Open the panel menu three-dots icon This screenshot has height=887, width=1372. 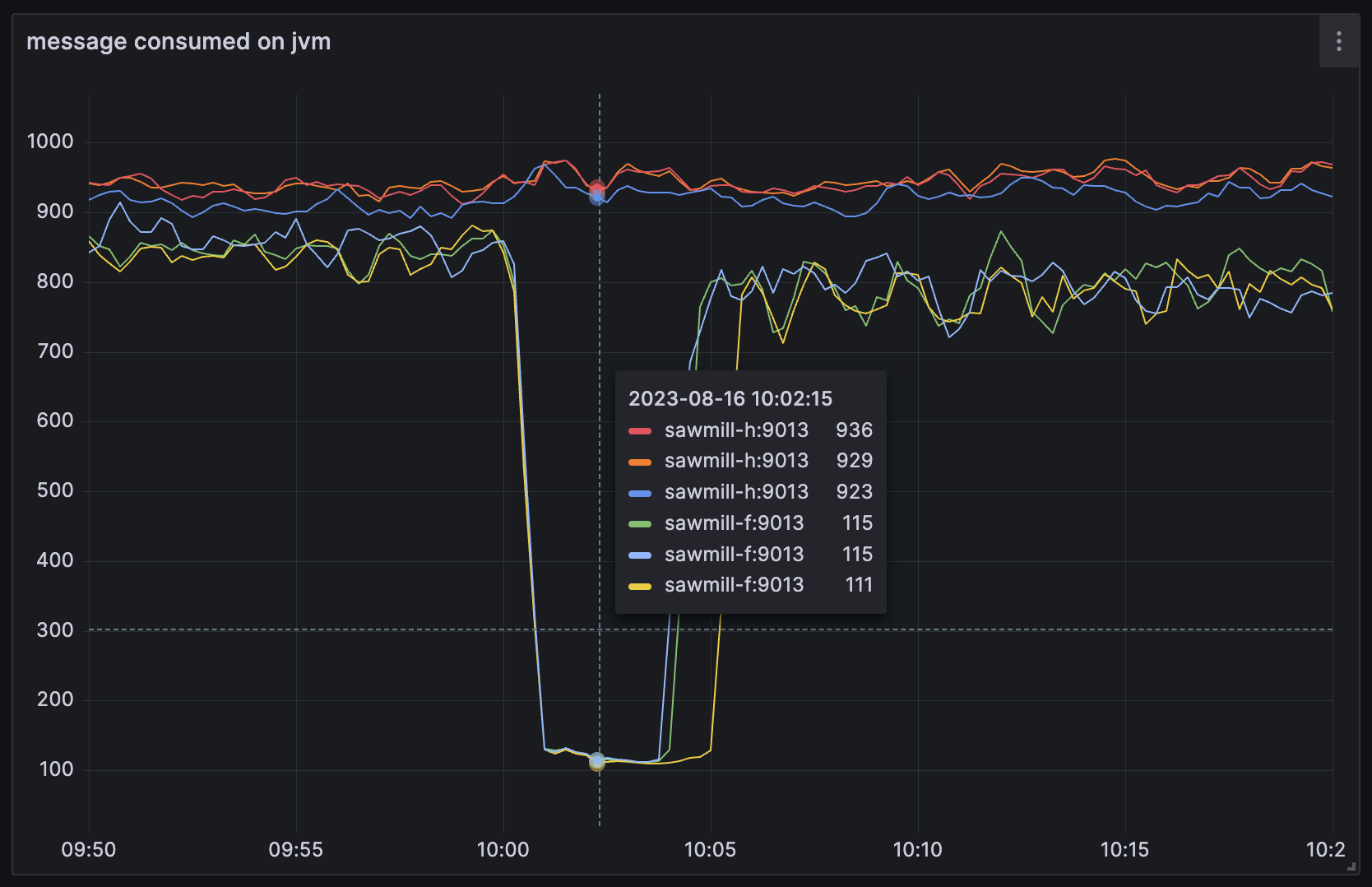[x=1338, y=41]
